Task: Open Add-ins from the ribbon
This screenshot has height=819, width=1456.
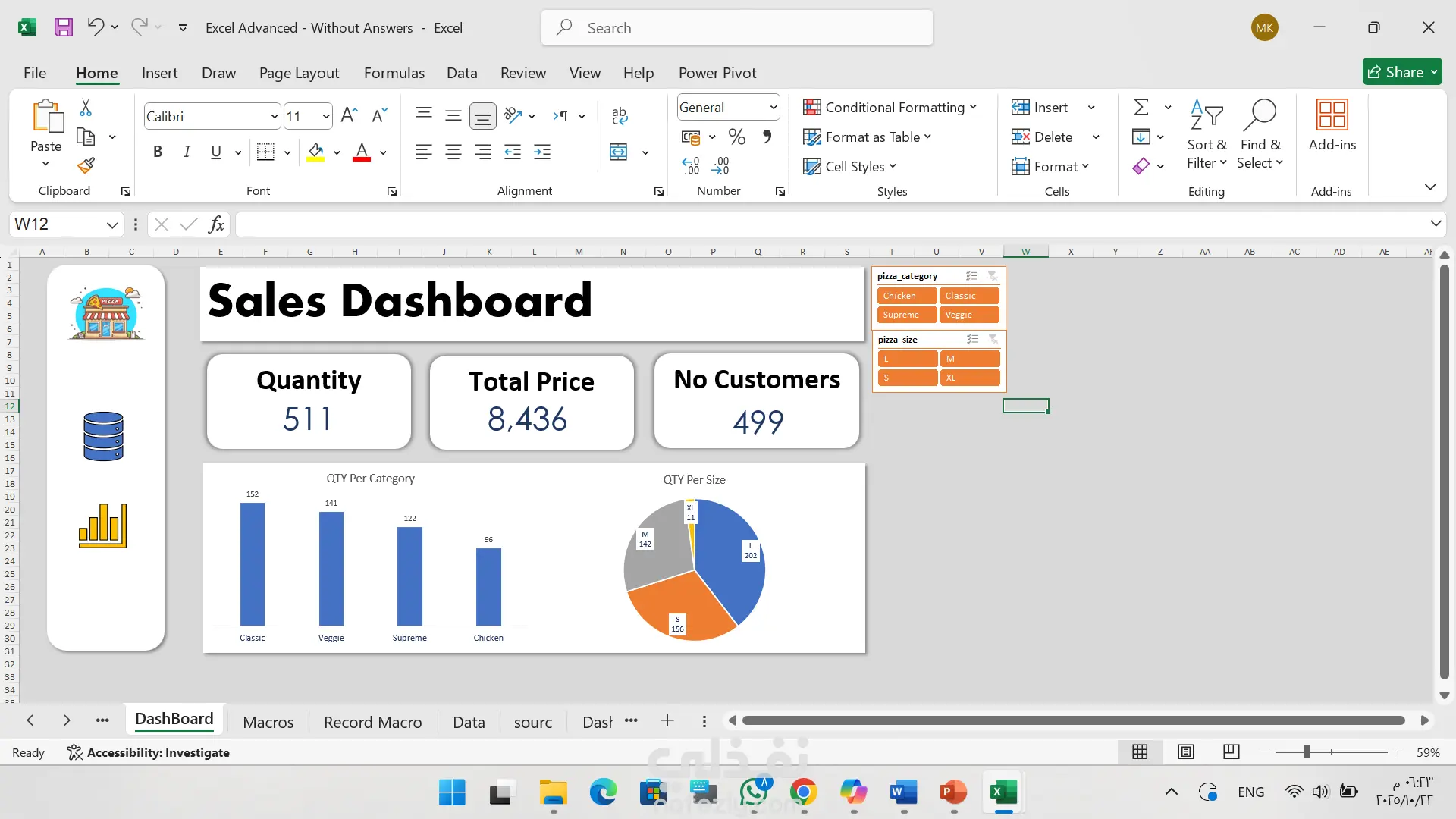Action: point(1332,125)
